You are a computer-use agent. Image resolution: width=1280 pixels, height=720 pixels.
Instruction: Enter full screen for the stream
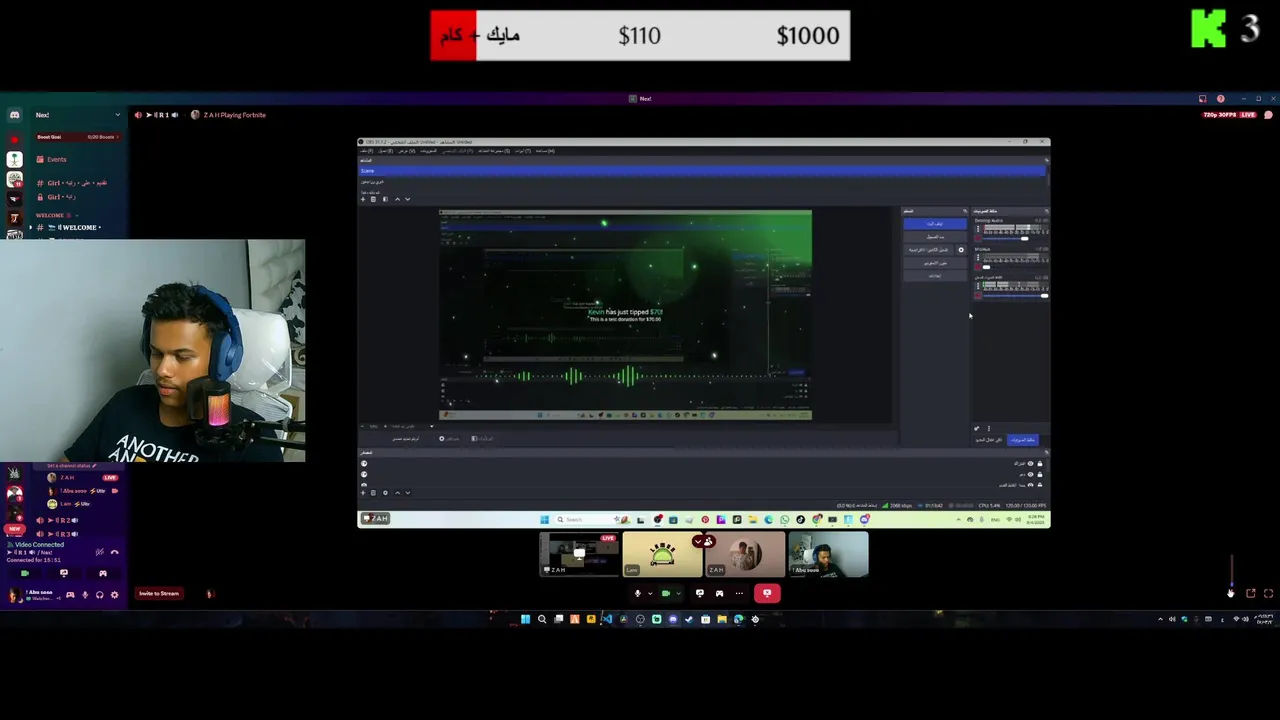coord(1269,593)
